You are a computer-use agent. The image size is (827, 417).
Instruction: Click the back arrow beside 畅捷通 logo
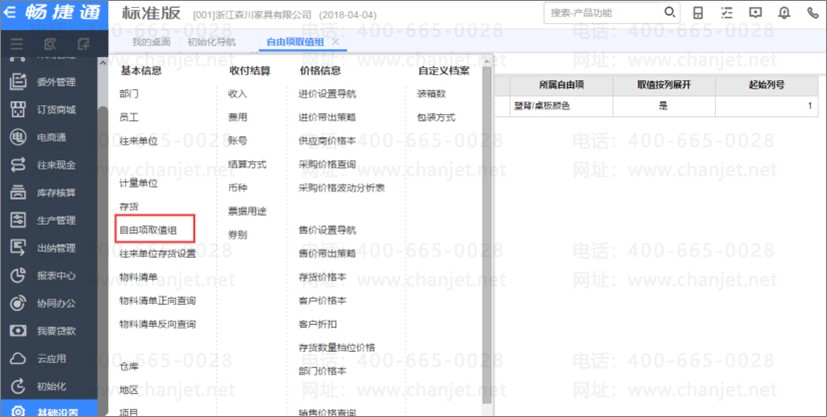9,13
